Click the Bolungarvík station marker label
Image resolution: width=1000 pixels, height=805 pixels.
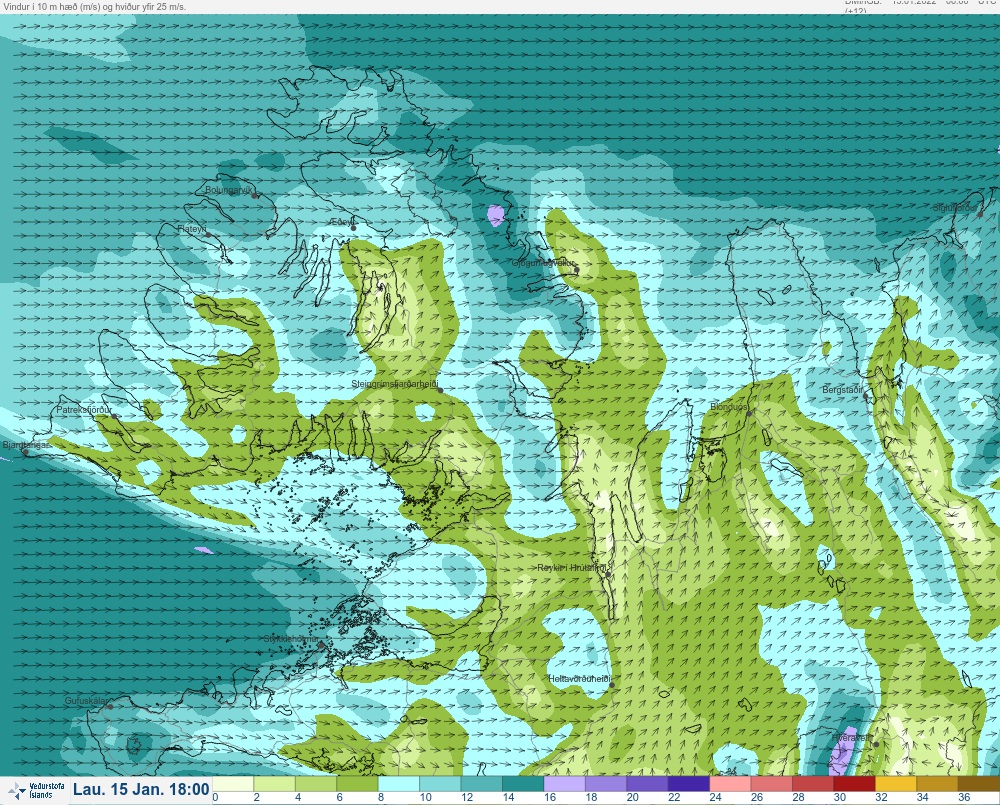(x=228, y=190)
